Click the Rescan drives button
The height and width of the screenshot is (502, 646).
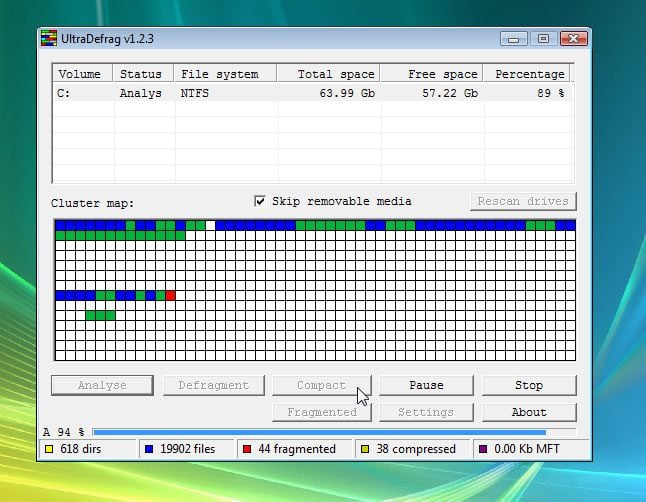point(523,201)
